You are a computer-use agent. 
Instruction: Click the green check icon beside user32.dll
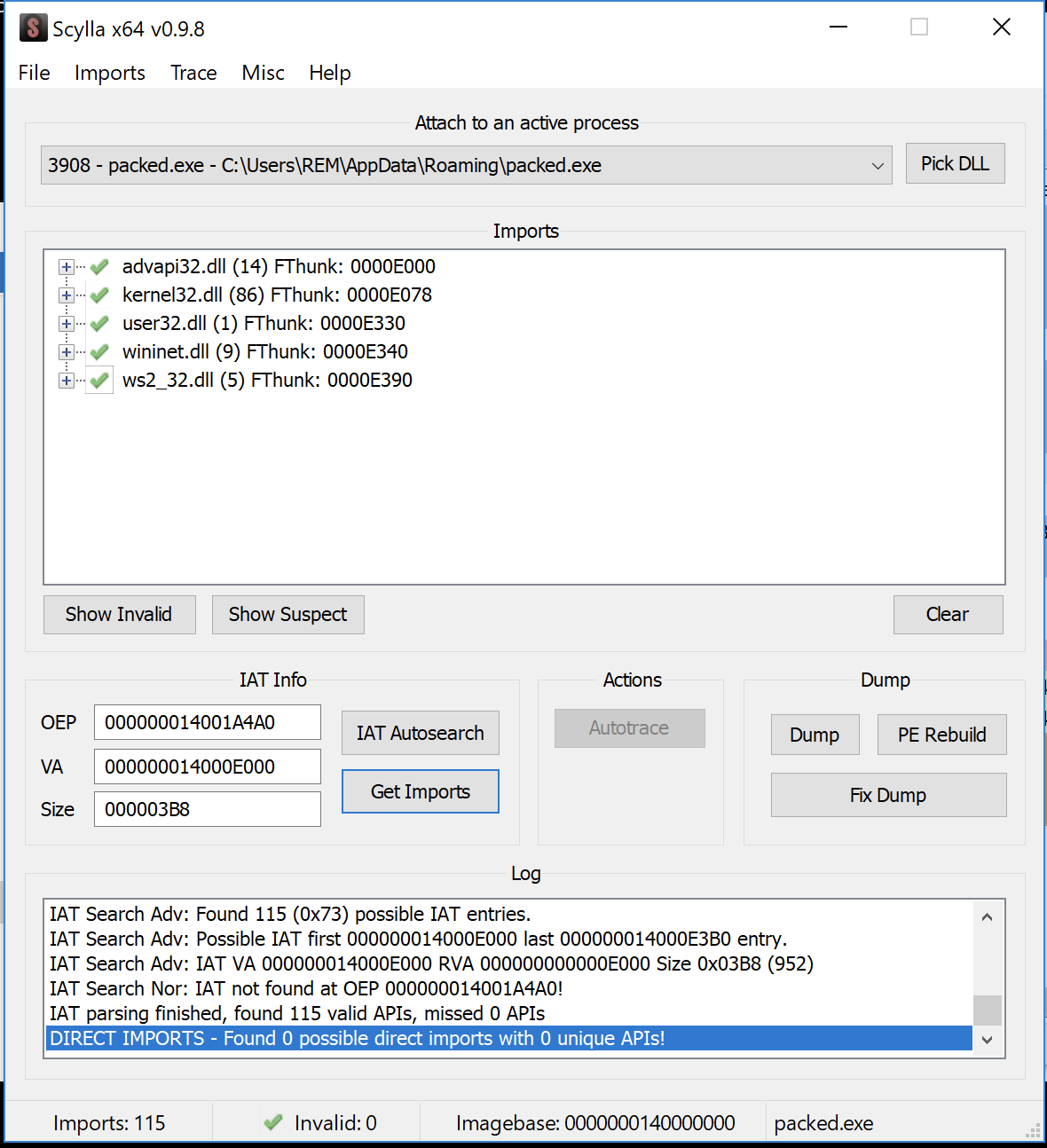(x=99, y=323)
